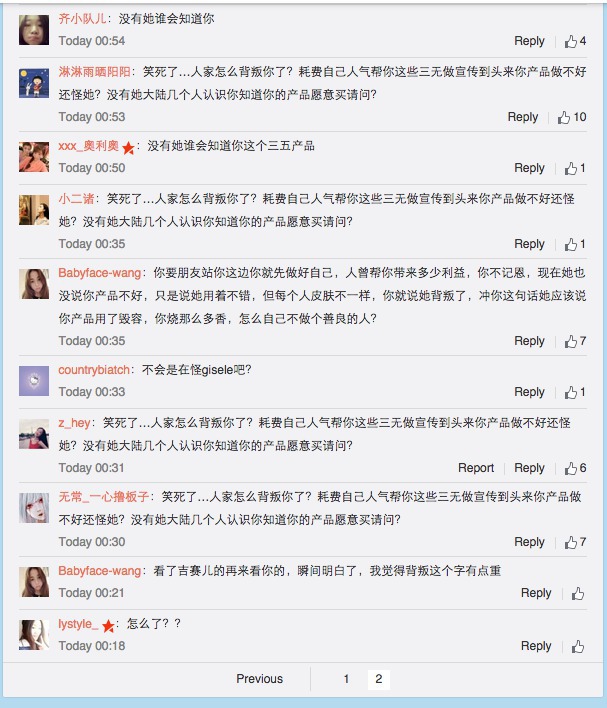Like 无常_一心撸板子's comment
607x708 pixels.
pos(571,542)
